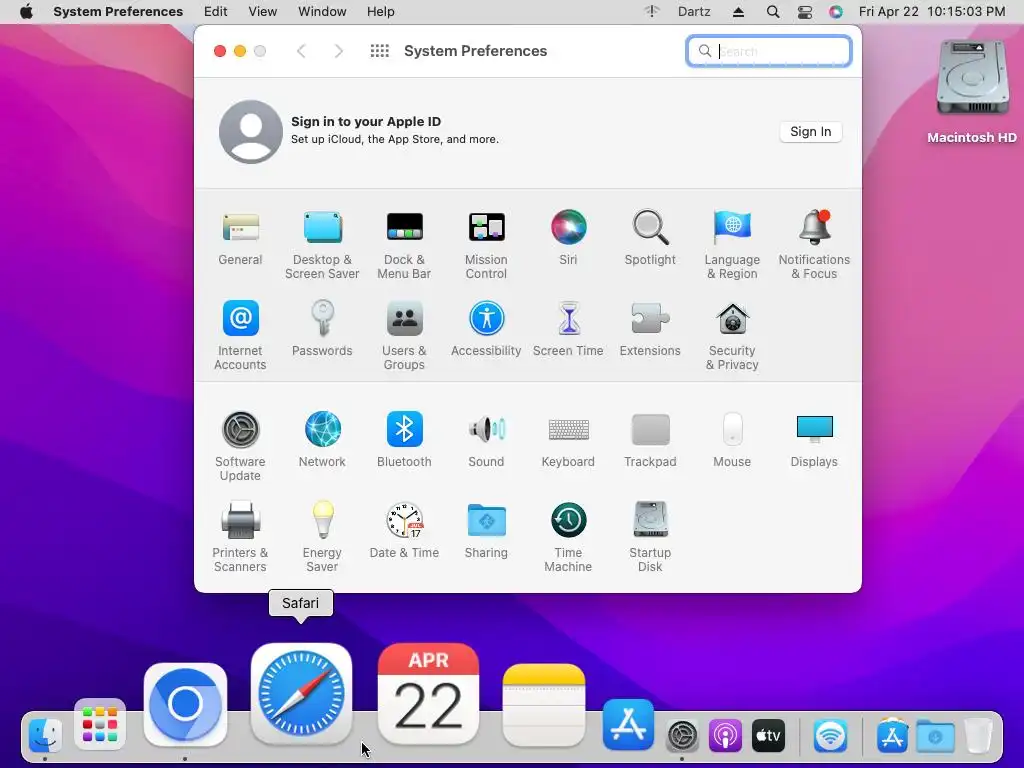The image size is (1024, 768).
Task: Launch Safari from the Dock
Action: [301, 694]
